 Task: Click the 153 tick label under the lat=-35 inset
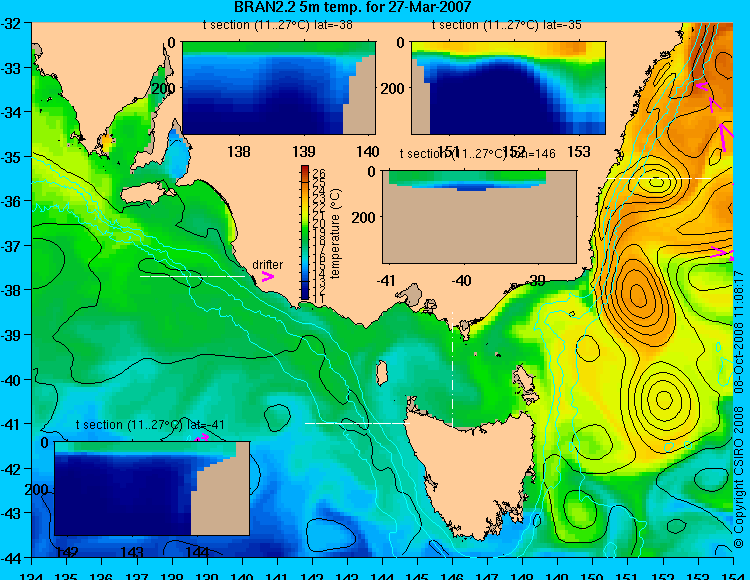[x=579, y=152]
